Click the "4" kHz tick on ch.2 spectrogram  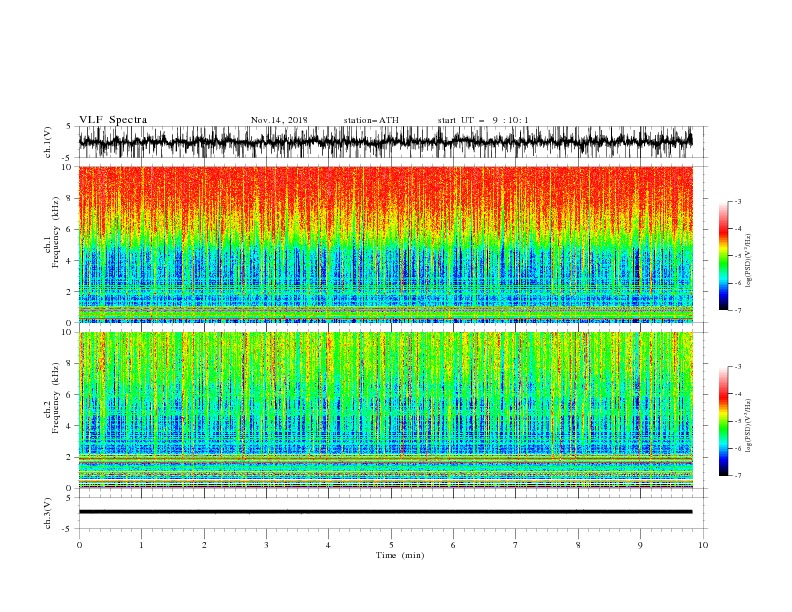pyautogui.click(x=70, y=426)
